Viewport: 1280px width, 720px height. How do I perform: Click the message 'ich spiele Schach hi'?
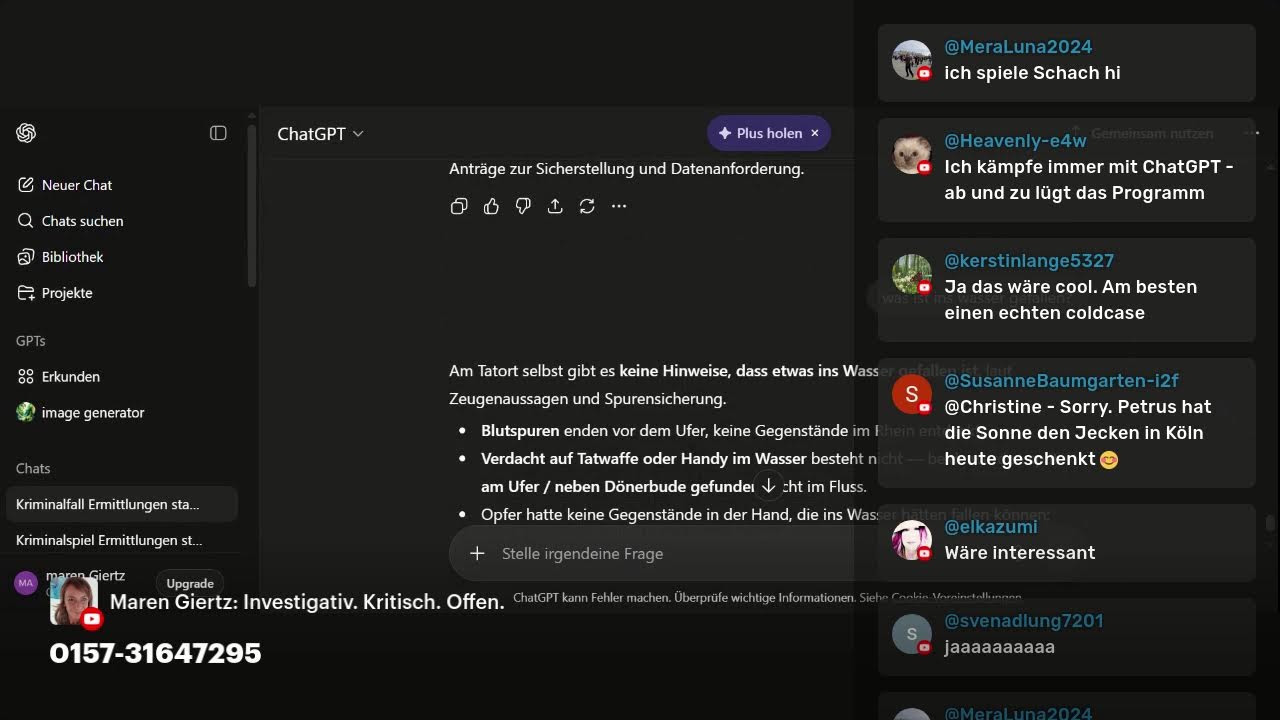1032,73
